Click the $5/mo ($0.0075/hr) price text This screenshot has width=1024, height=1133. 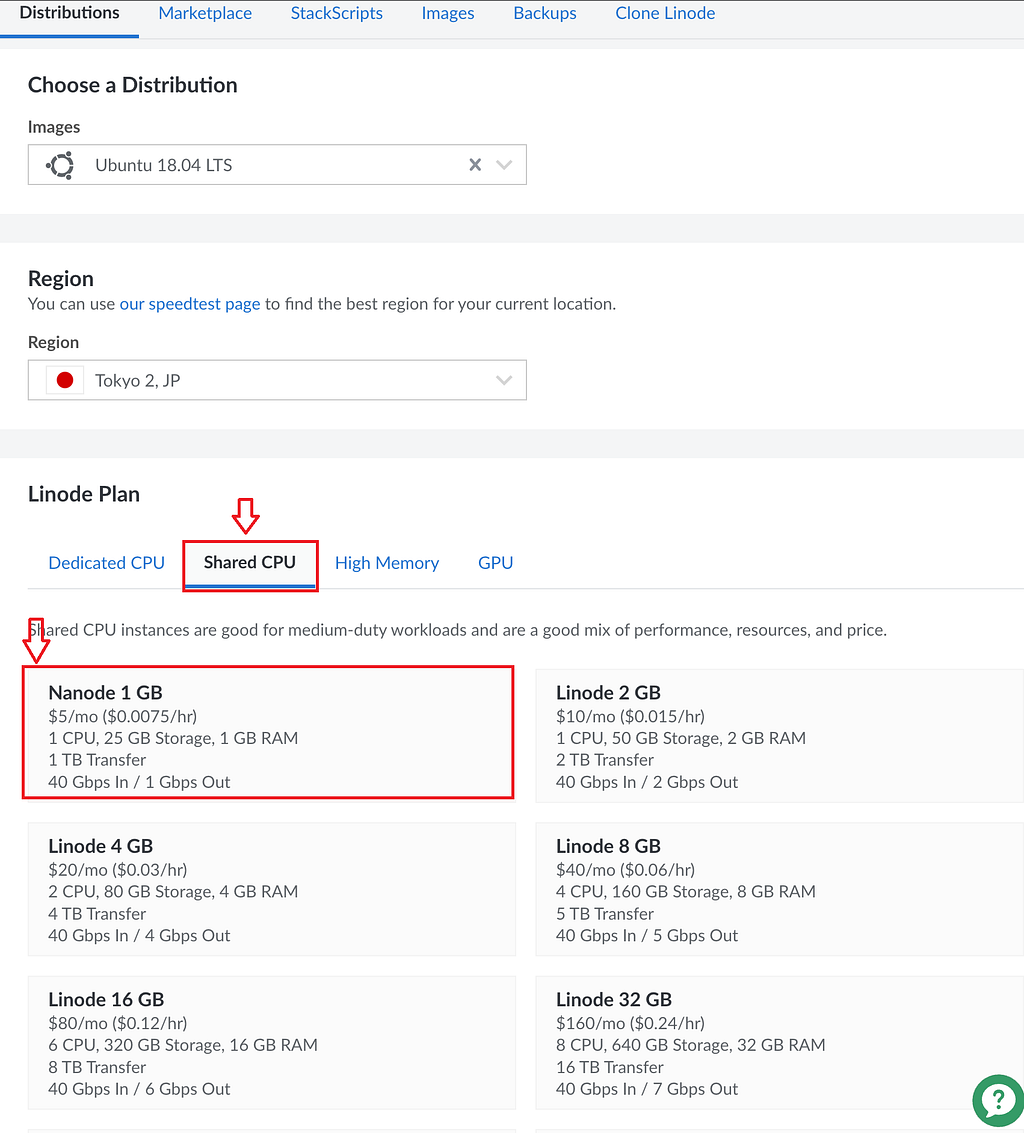(123, 716)
